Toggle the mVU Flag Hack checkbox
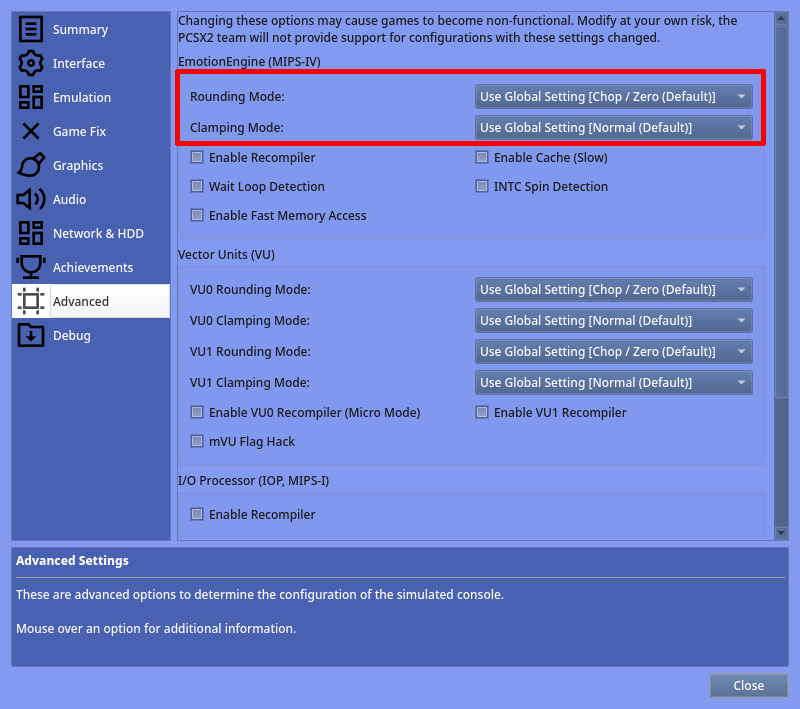800x709 pixels. click(x=197, y=442)
